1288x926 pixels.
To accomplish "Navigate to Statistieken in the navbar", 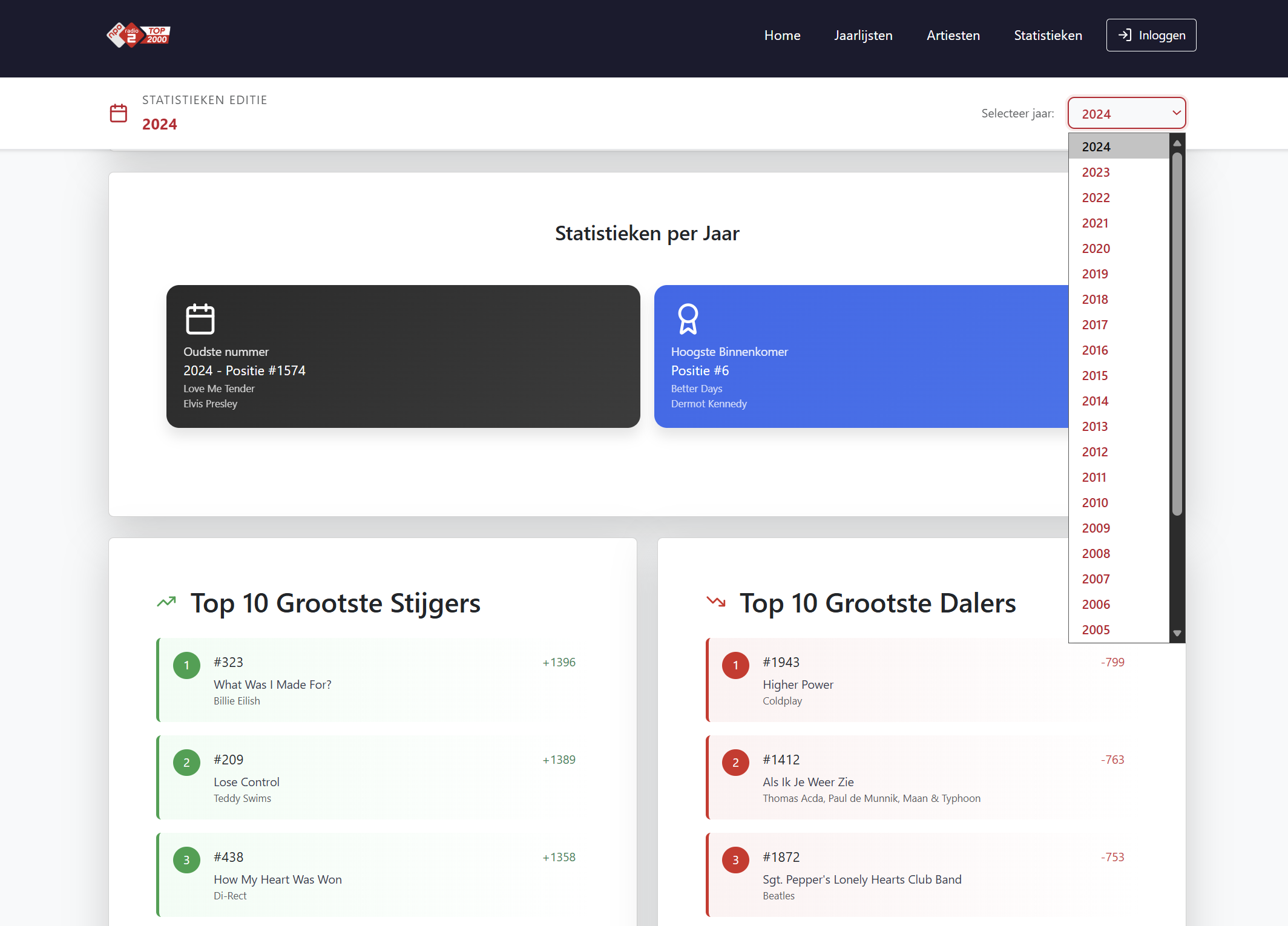I will click(1048, 35).
